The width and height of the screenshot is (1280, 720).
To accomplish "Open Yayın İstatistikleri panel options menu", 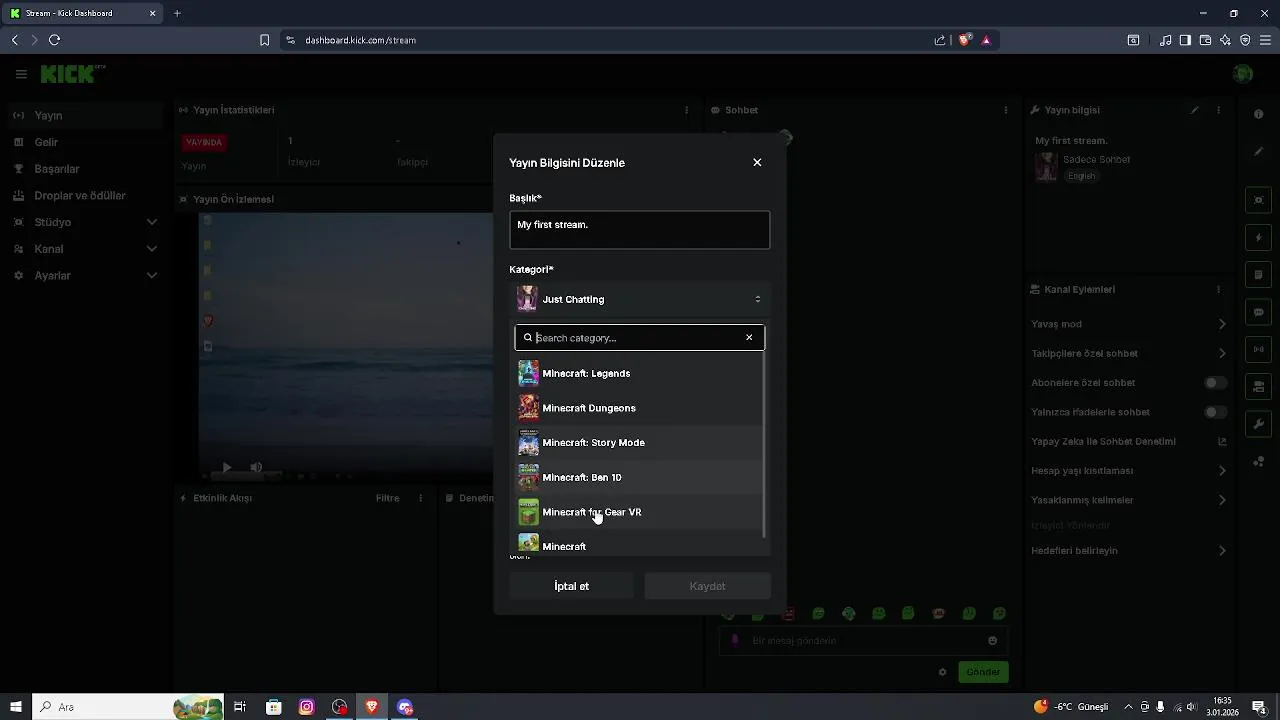I will point(686,110).
